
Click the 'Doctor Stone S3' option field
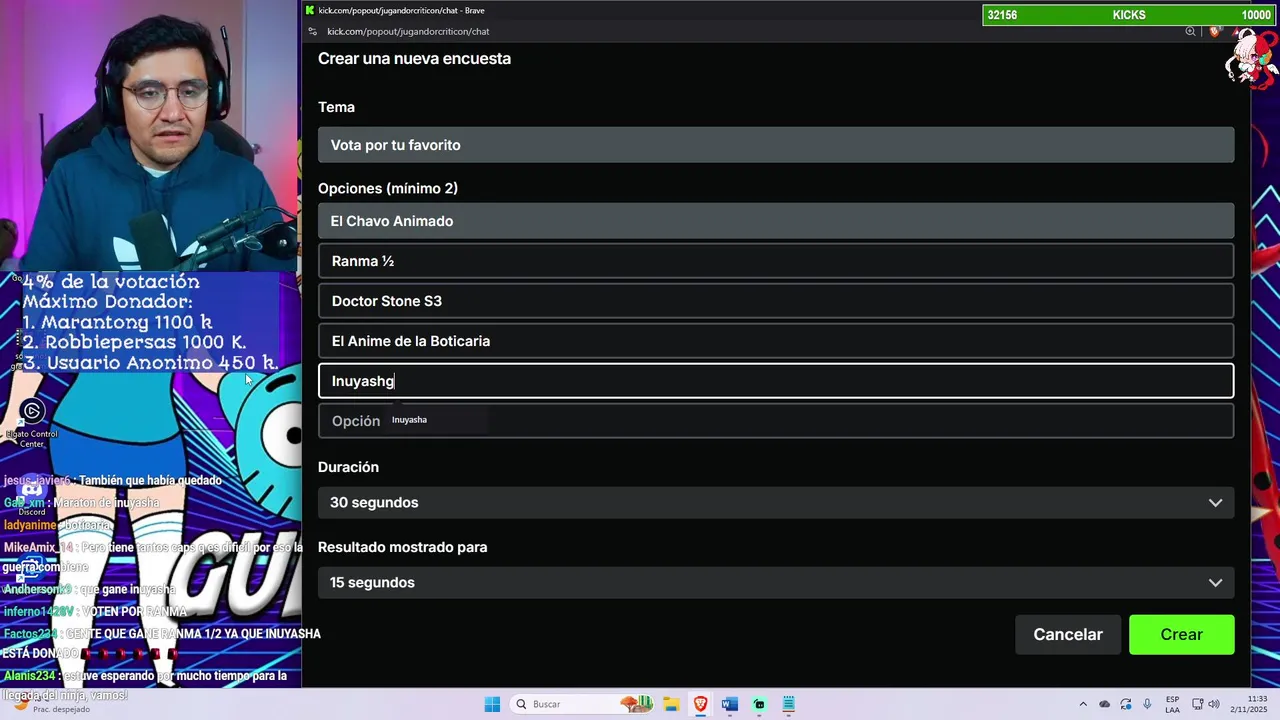pyautogui.click(x=776, y=301)
